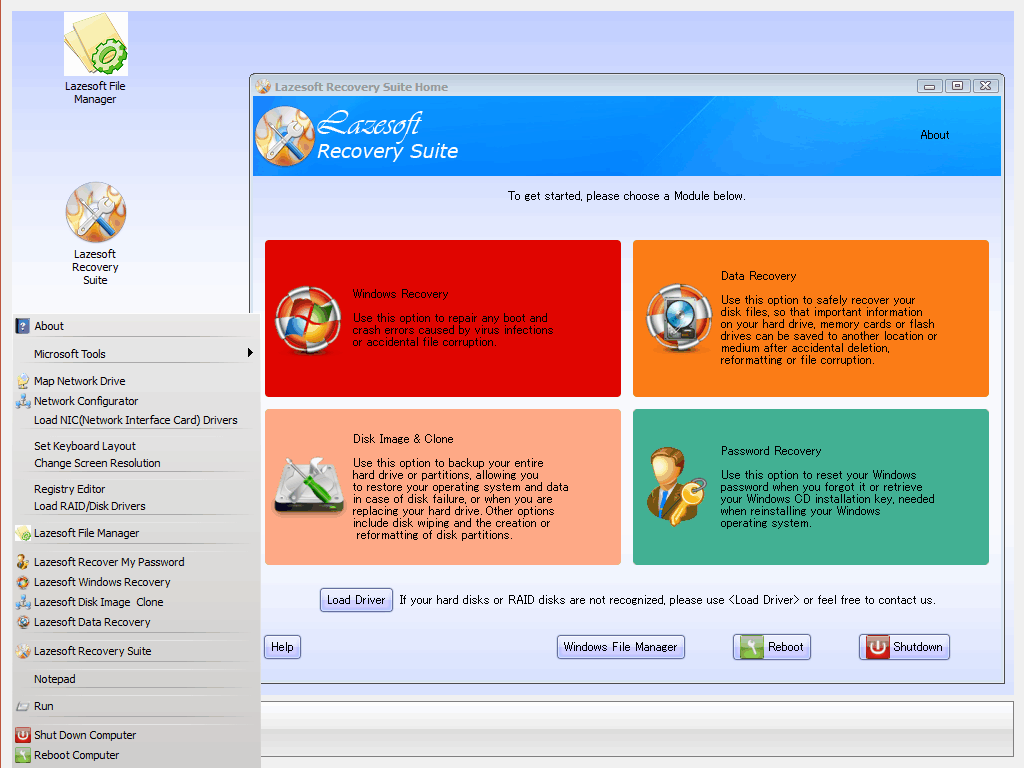Click the Help button

coord(282,647)
